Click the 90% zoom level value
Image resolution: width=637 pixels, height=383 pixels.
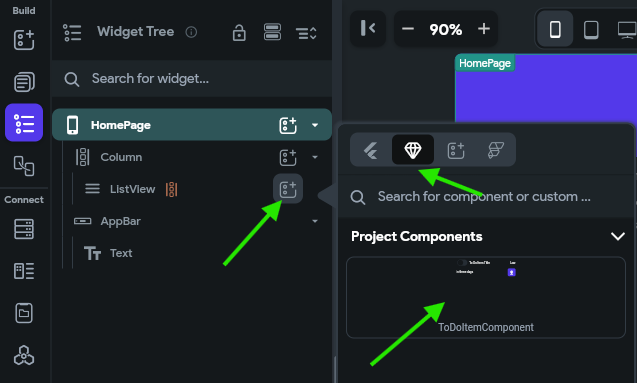445,29
